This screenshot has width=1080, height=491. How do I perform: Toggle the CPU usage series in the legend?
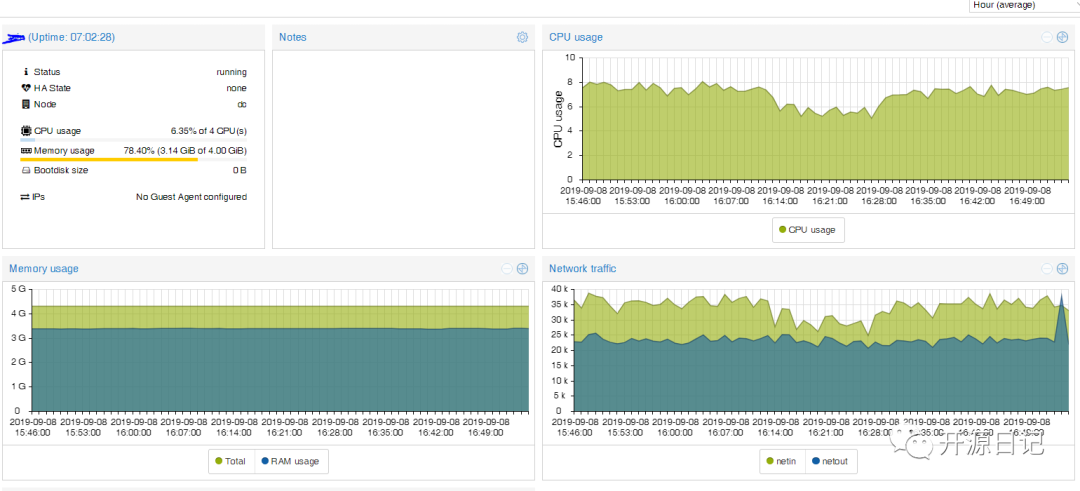tap(807, 230)
